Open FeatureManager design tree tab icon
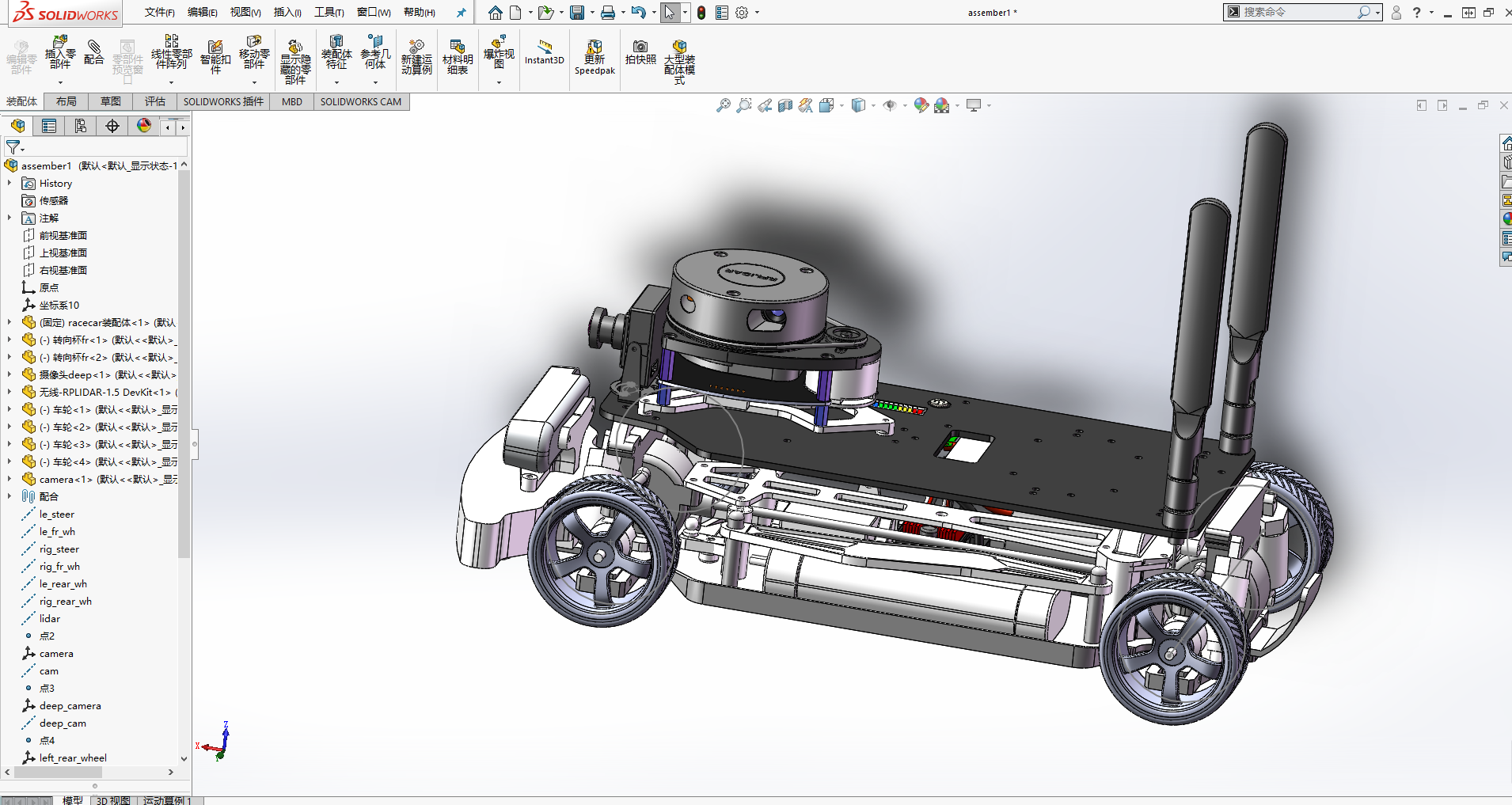Image resolution: width=1512 pixels, height=805 pixels. click(x=17, y=126)
